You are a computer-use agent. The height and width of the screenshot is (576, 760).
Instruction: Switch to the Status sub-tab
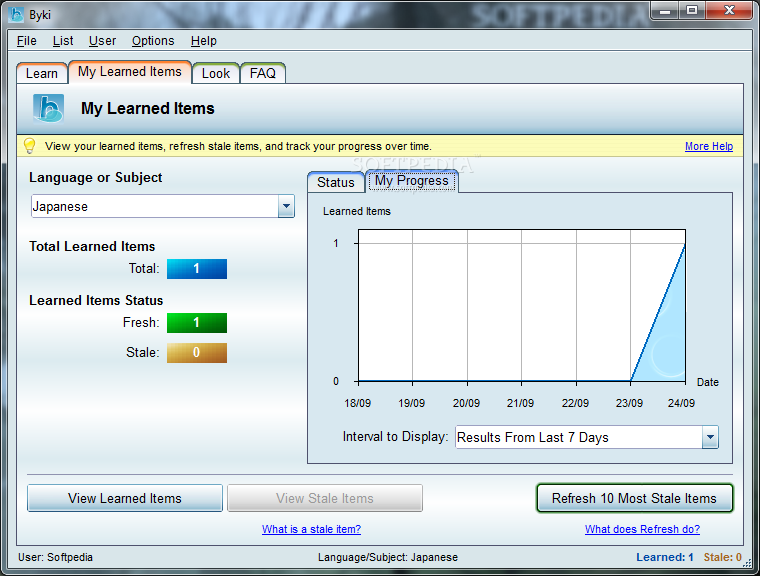pos(336,182)
